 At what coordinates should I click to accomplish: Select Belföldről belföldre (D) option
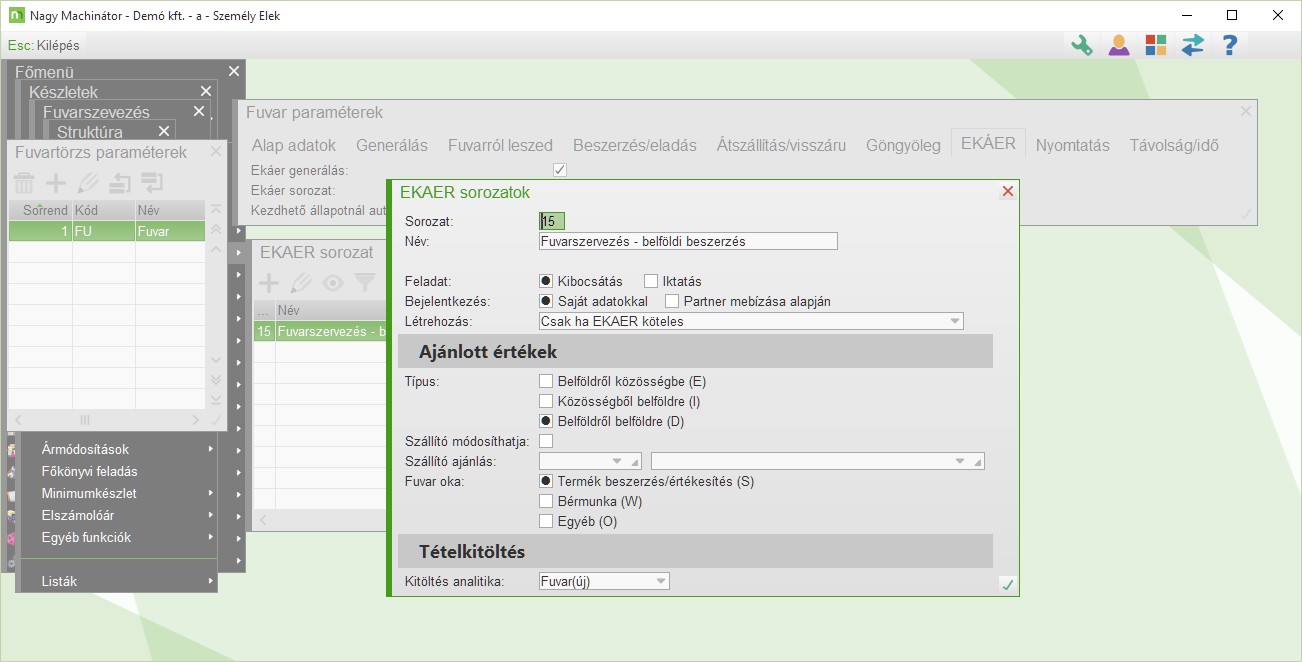(x=546, y=421)
